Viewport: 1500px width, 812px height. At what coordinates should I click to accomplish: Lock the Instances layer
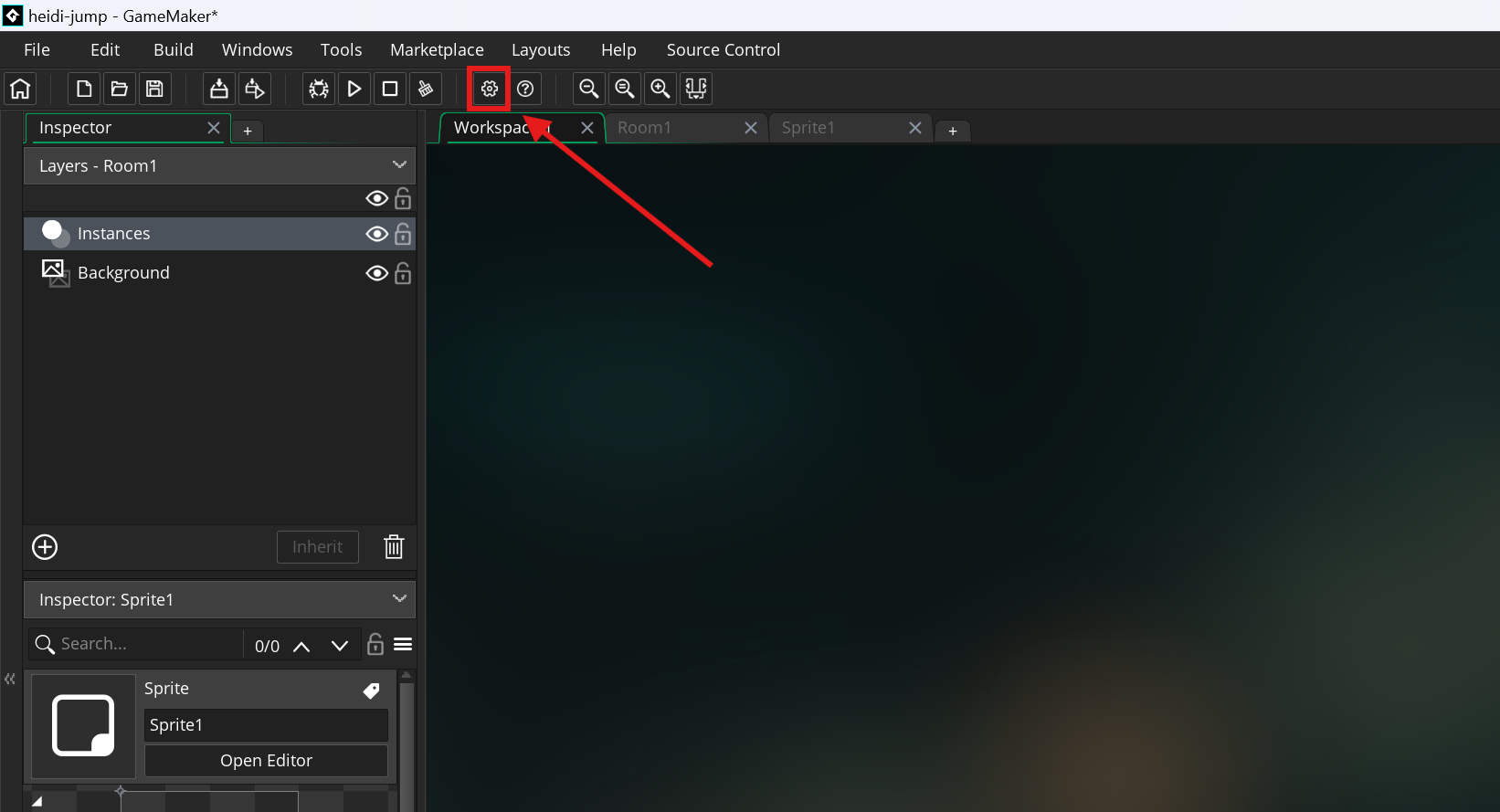click(403, 234)
